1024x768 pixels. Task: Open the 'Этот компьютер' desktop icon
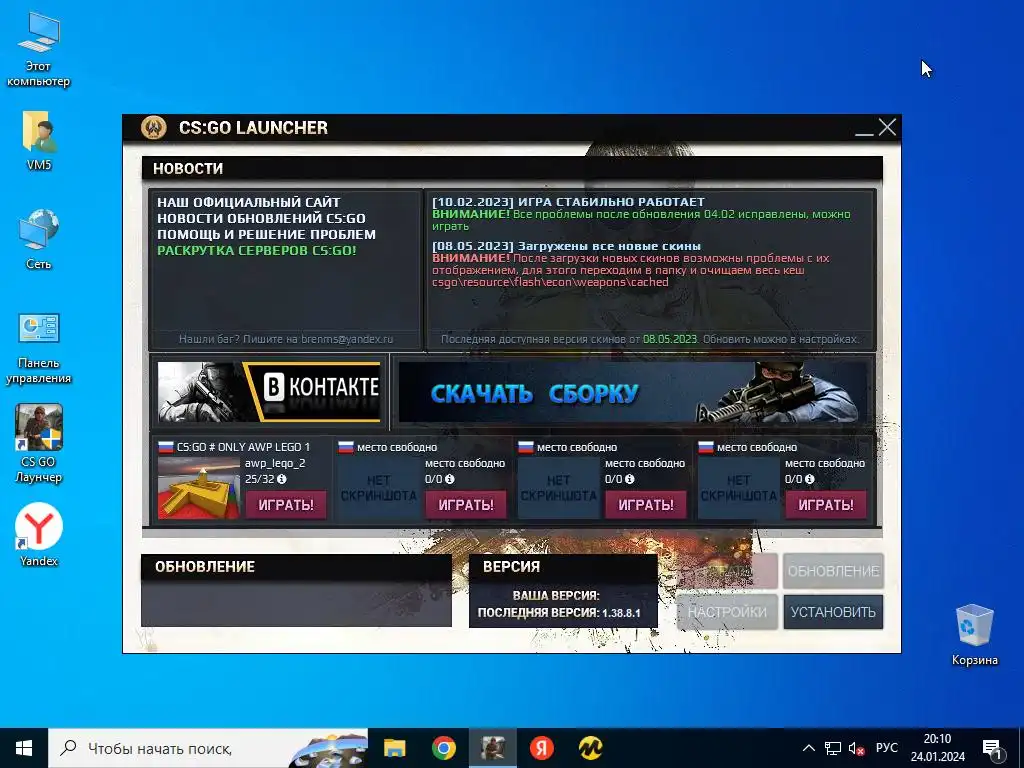tap(39, 50)
